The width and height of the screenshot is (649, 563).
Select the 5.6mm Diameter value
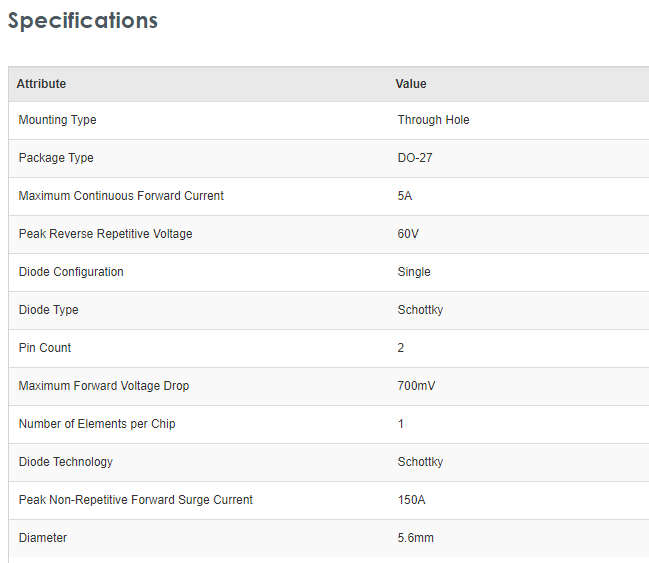click(416, 538)
